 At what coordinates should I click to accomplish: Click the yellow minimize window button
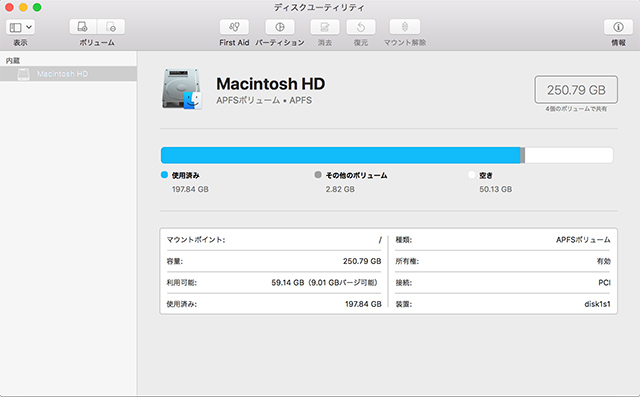[x=23, y=7]
